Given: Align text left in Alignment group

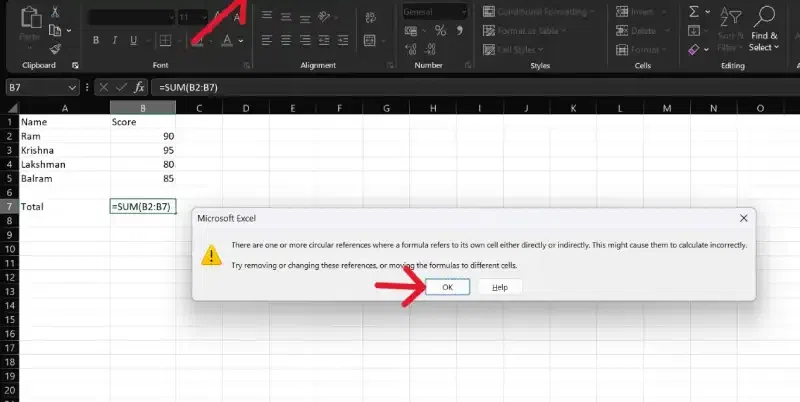Looking at the screenshot, I should click(x=266, y=40).
